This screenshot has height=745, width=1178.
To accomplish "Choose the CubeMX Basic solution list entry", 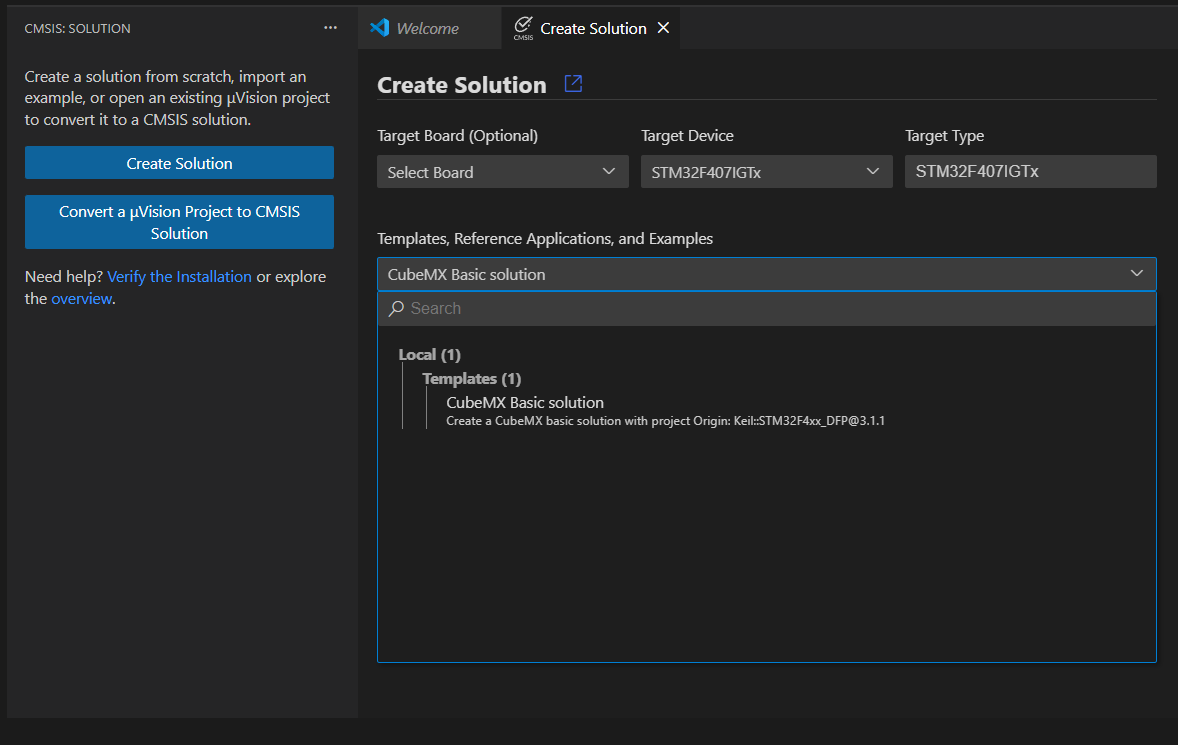I will (x=525, y=403).
